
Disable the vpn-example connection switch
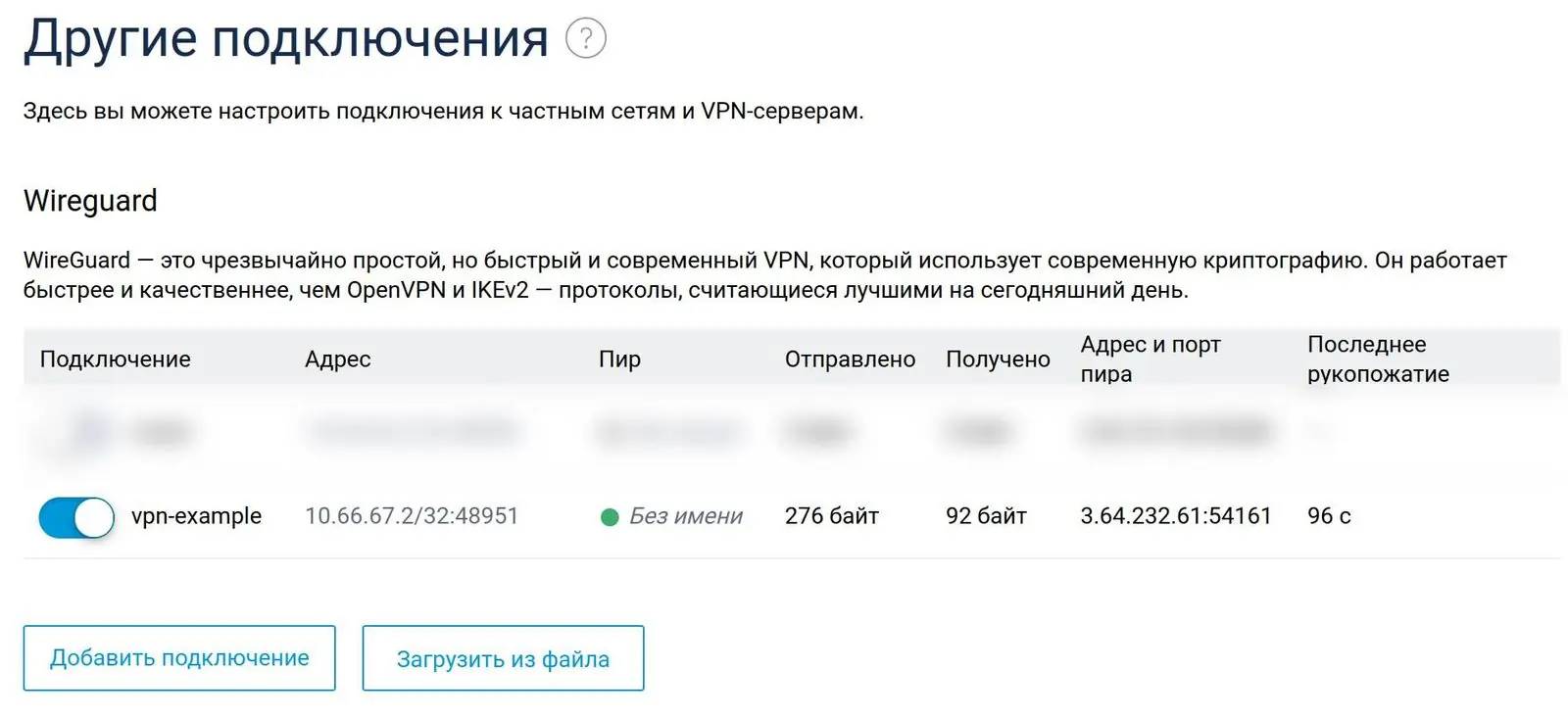pyautogui.click(x=76, y=517)
